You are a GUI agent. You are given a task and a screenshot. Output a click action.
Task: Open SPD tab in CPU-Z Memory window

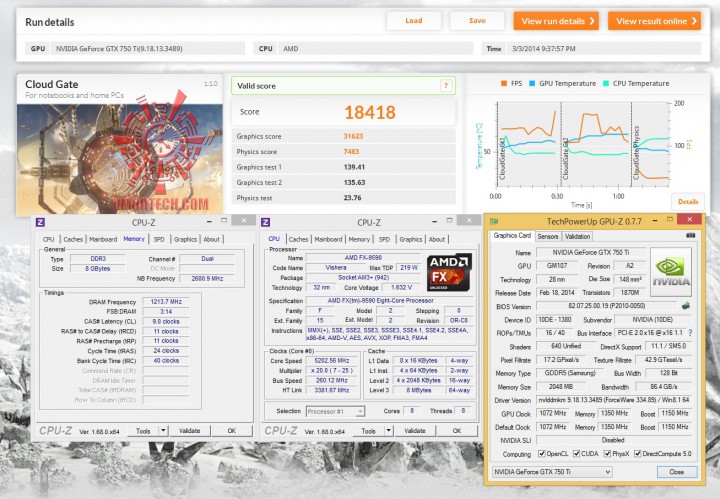(159, 239)
